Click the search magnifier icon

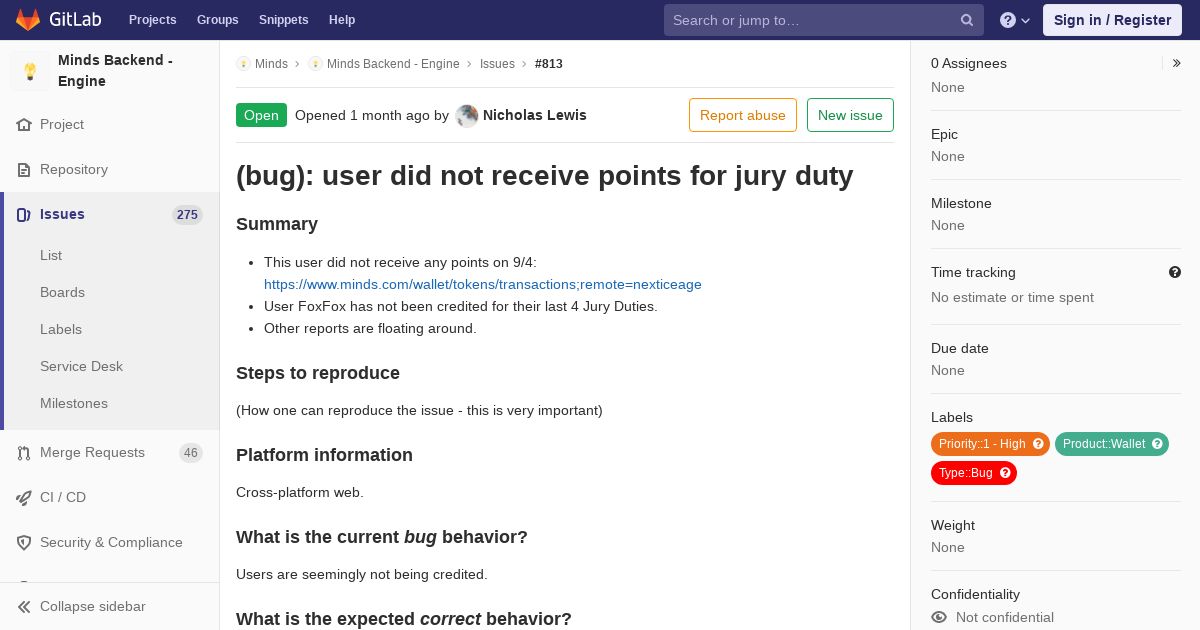pos(967,20)
